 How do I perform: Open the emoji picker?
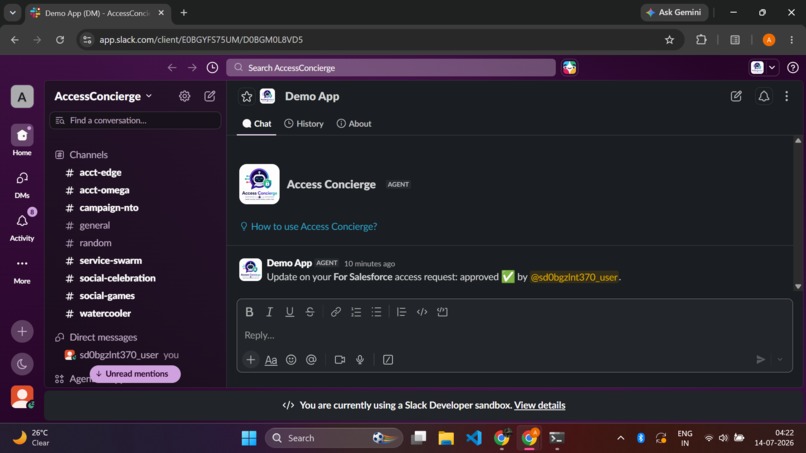(x=291, y=359)
